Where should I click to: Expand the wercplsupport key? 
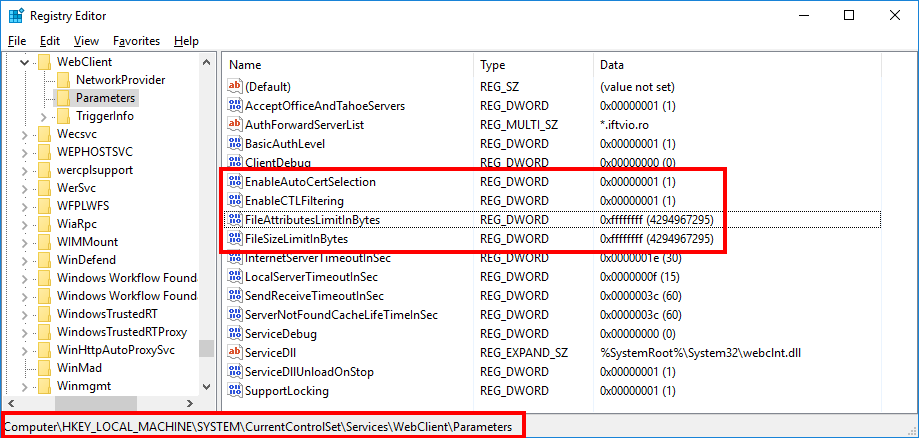(x=25, y=171)
